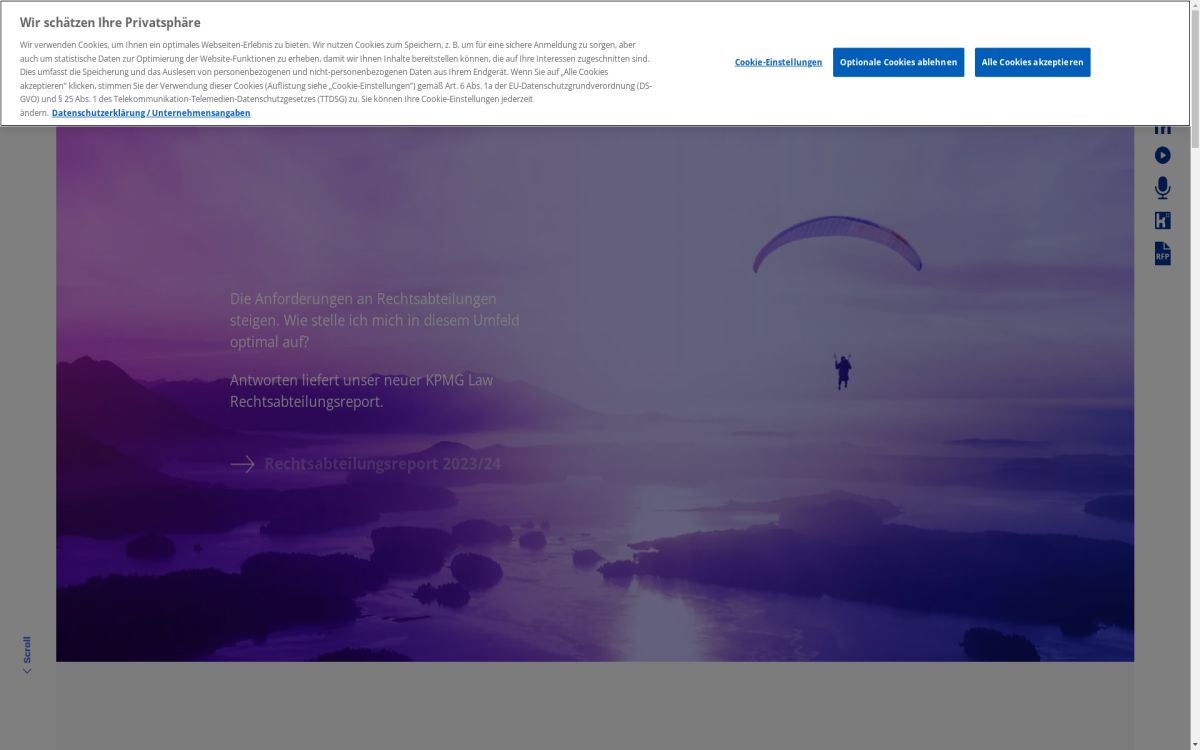The image size is (1200, 750).
Task: Click the arrow icon before Rechtsabteilungsreport
Action: (242, 464)
